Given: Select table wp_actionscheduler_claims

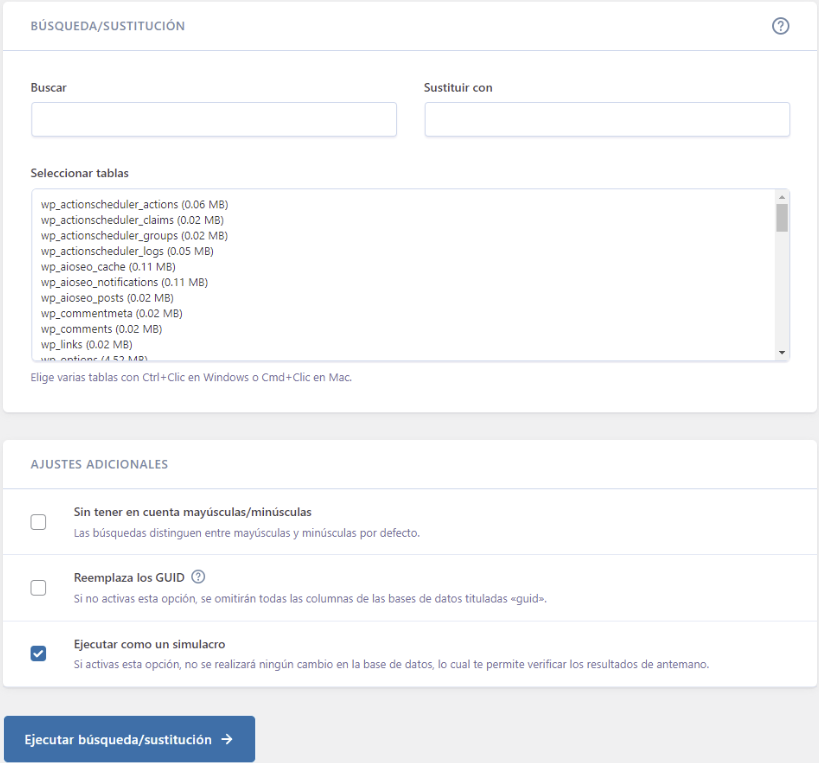Looking at the screenshot, I should click(x=132, y=220).
